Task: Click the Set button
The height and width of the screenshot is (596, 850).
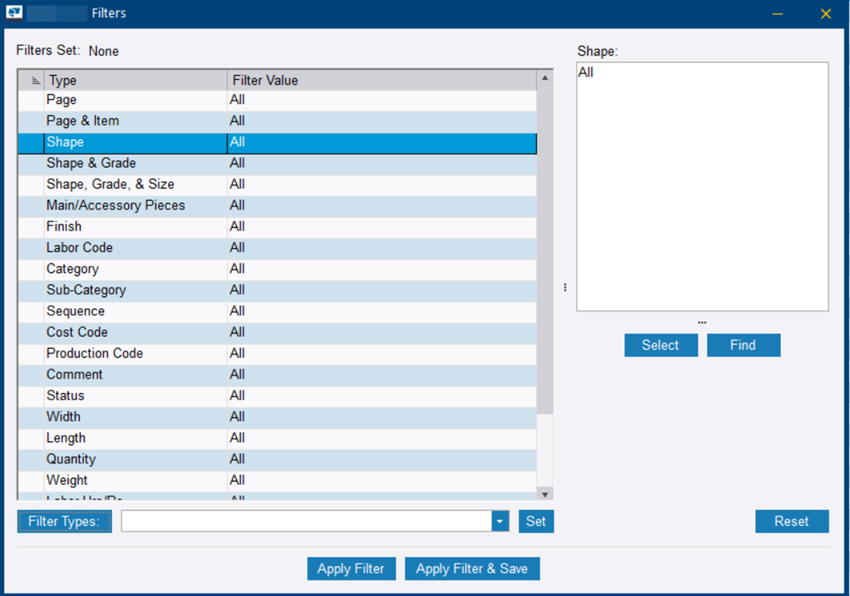Action: (536, 521)
